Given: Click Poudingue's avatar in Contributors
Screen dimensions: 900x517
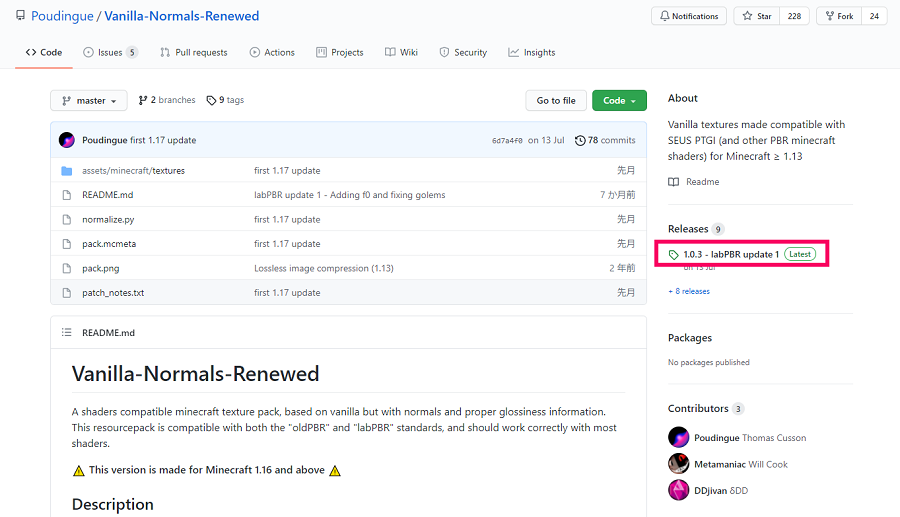Looking at the screenshot, I should [678, 437].
